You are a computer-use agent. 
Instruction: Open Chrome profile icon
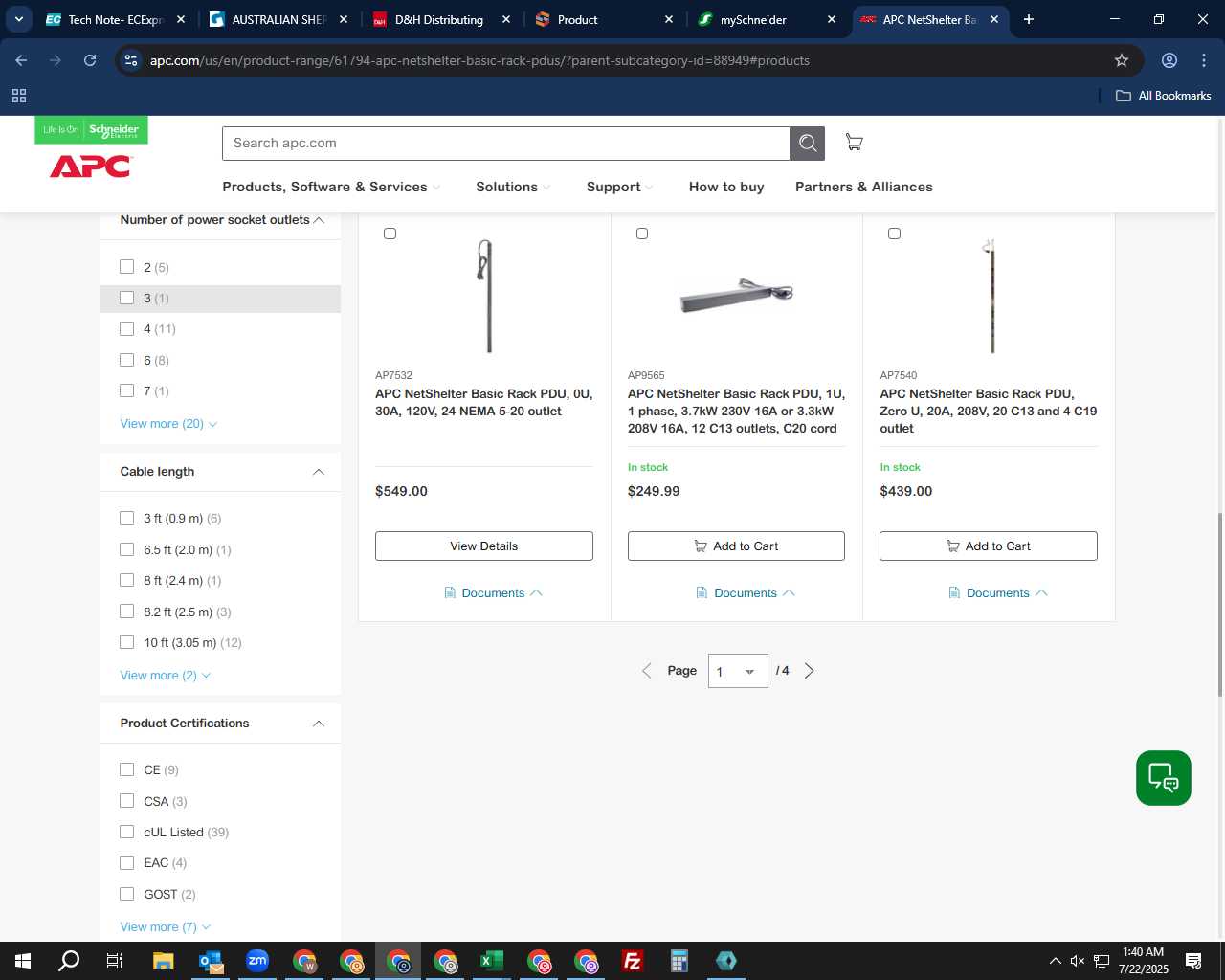1169,60
